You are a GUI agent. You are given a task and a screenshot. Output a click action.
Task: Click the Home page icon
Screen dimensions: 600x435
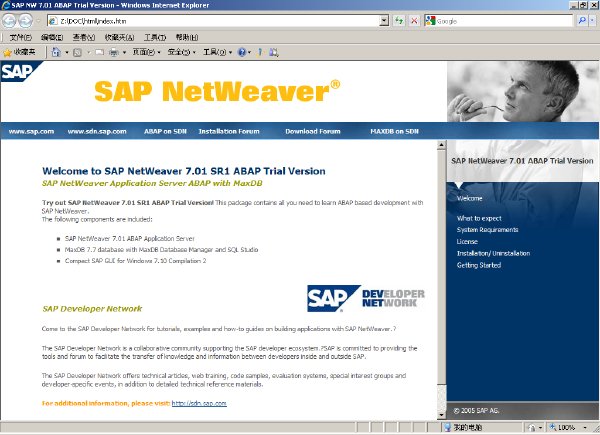pyautogui.click(x=56, y=52)
